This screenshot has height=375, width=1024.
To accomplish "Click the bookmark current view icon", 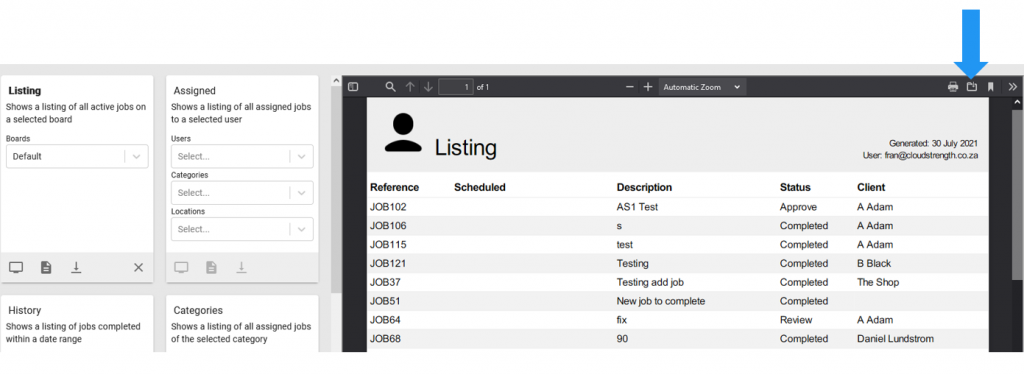I will 991,87.
